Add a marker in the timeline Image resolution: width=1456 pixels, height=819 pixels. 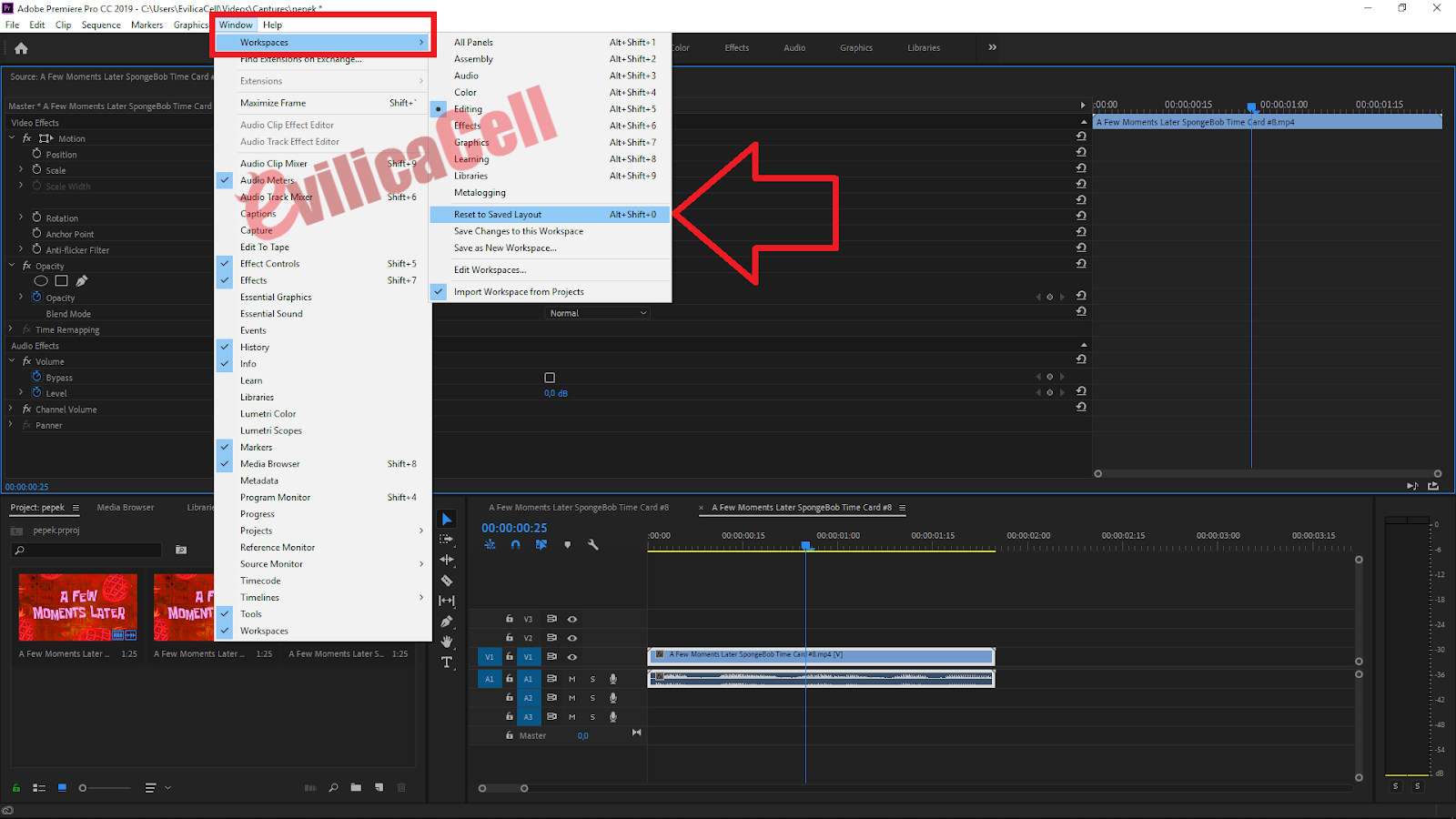(567, 544)
